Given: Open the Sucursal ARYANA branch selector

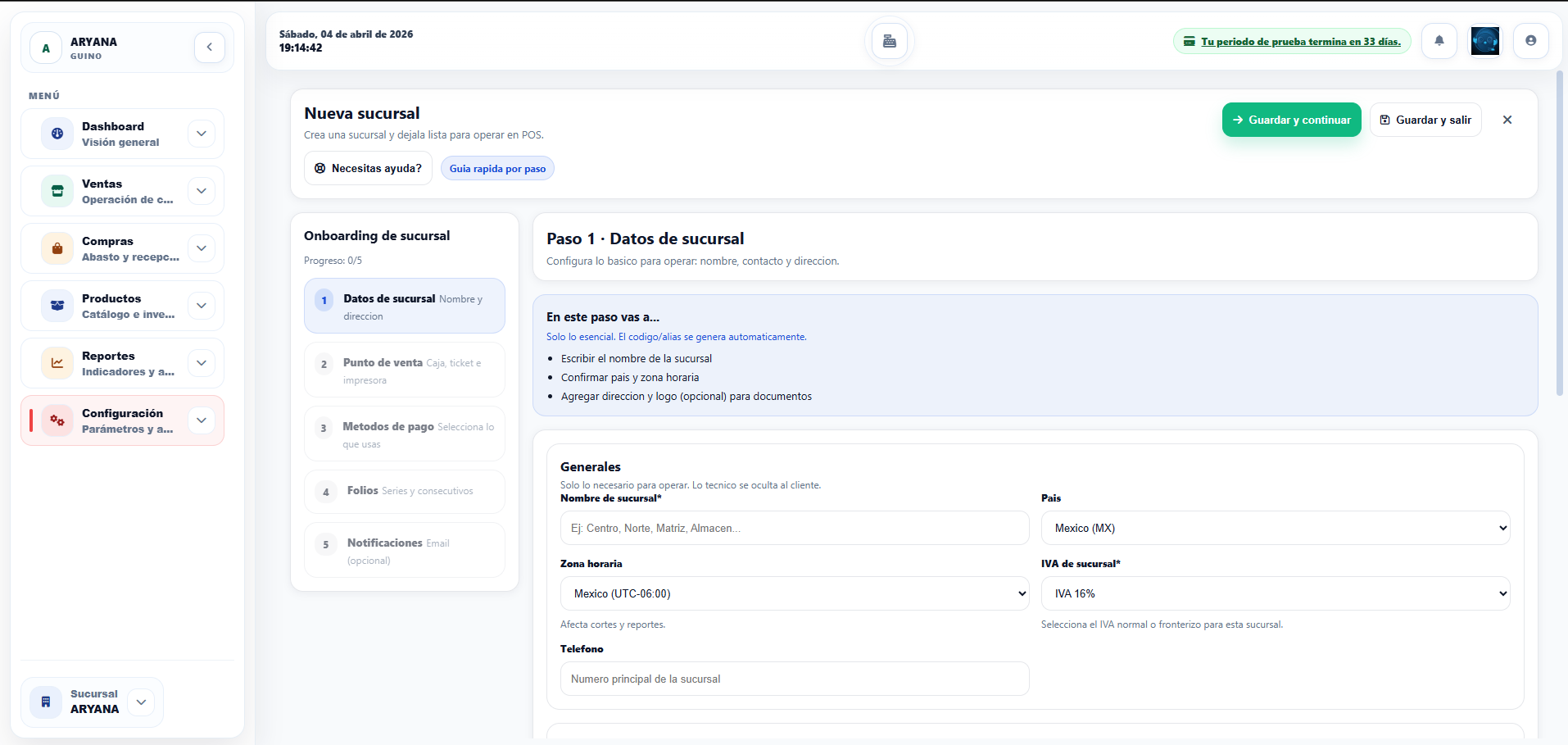Looking at the screenshot, I should click(93, 702).
